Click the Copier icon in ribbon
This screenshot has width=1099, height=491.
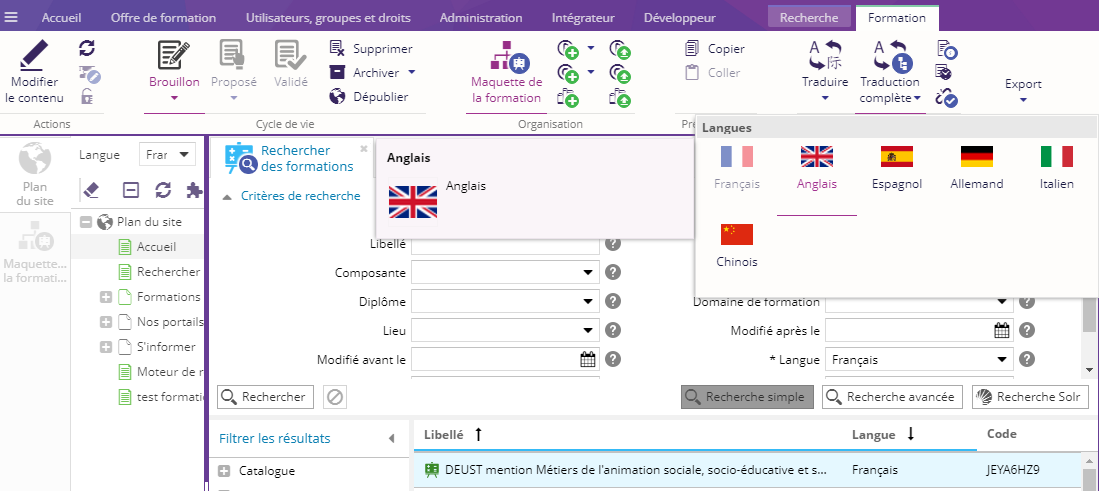692,48
